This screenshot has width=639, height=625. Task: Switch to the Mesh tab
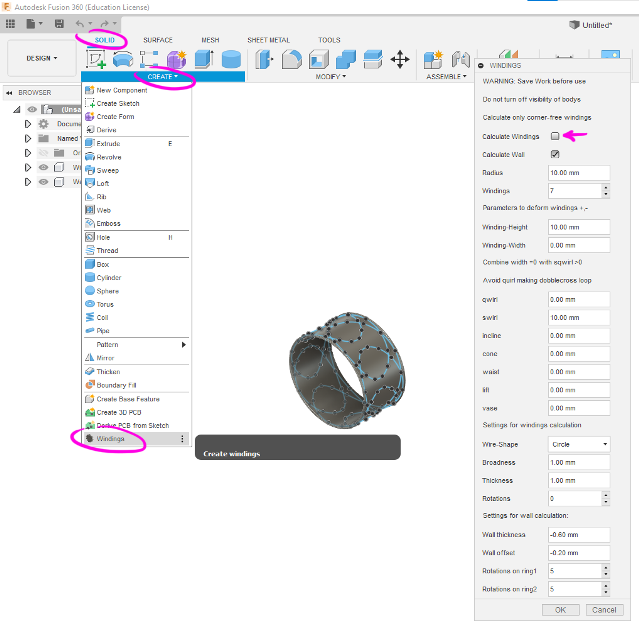pyautogui.click(x=210, y=40)
